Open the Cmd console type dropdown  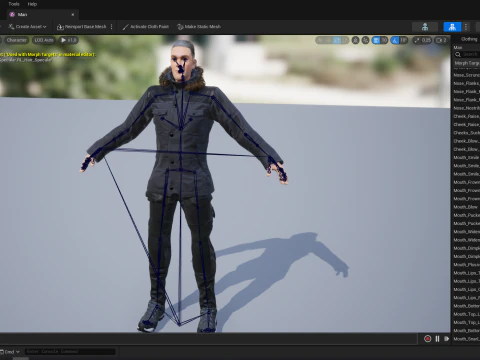(x=10, y=352)
